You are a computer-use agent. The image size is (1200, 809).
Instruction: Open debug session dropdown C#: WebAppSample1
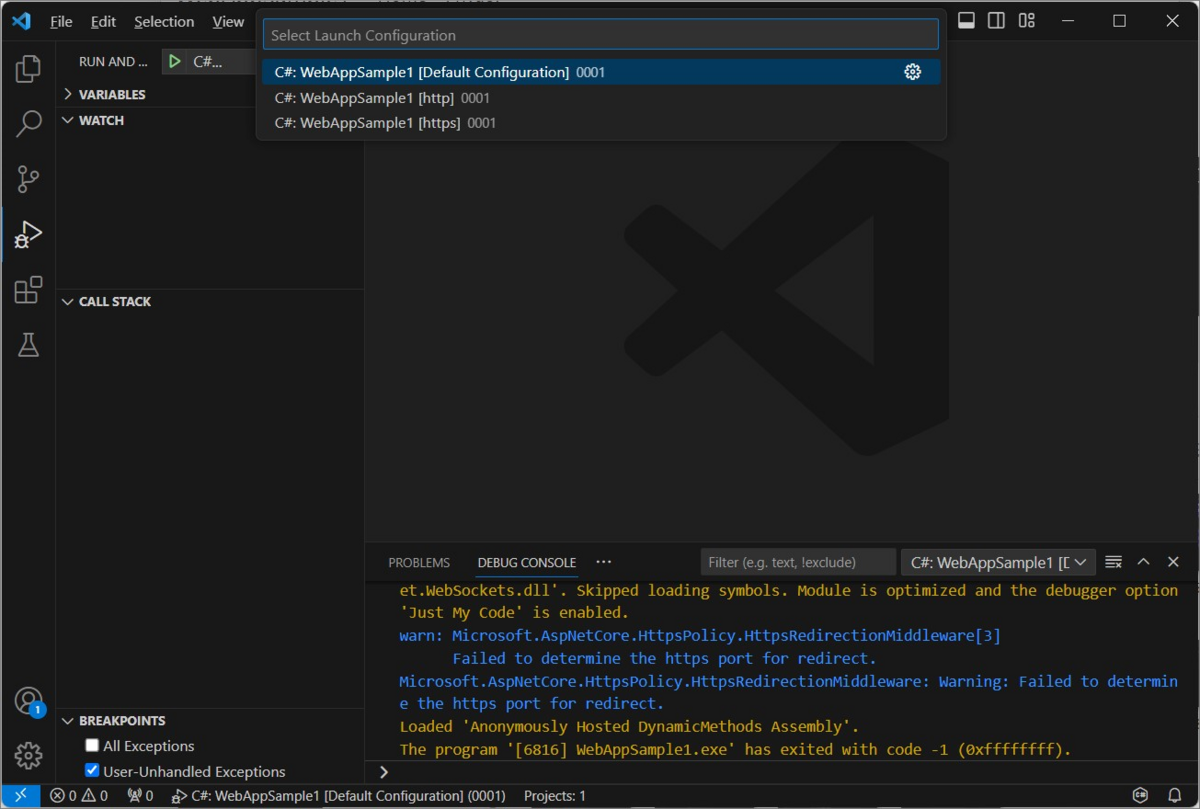click(x=998, y=562)
